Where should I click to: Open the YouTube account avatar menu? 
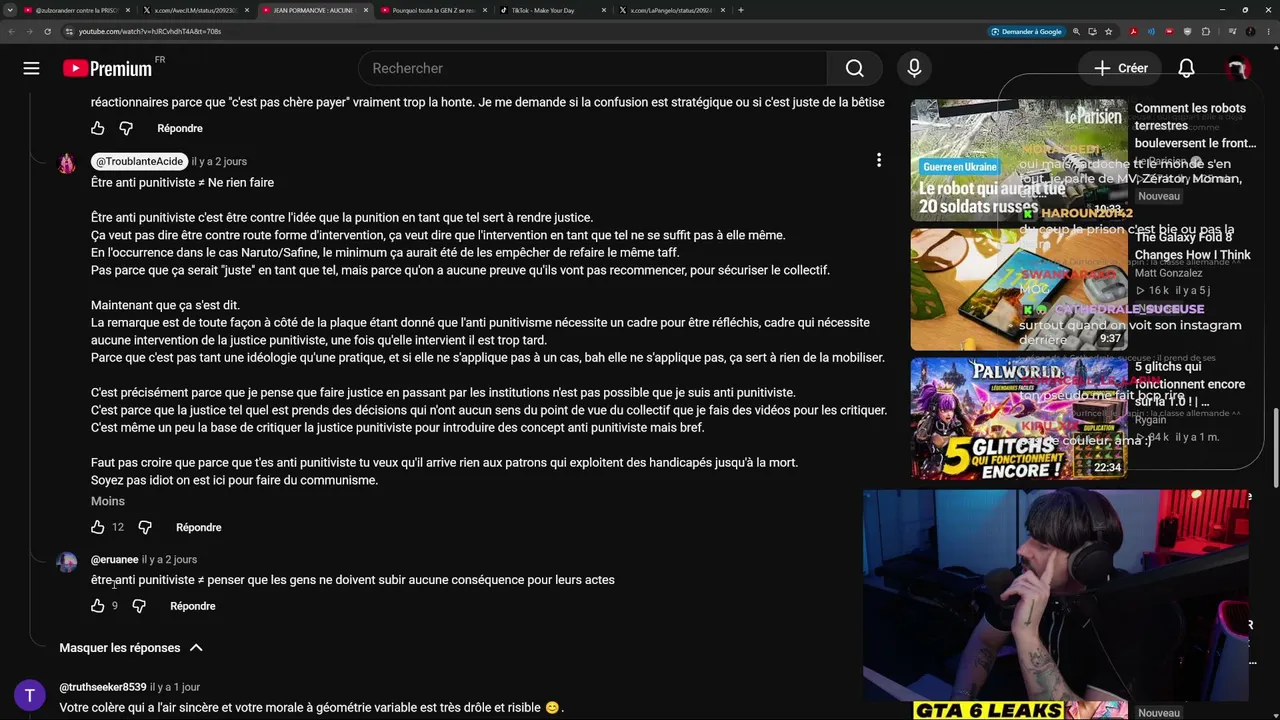point(1237,68)
